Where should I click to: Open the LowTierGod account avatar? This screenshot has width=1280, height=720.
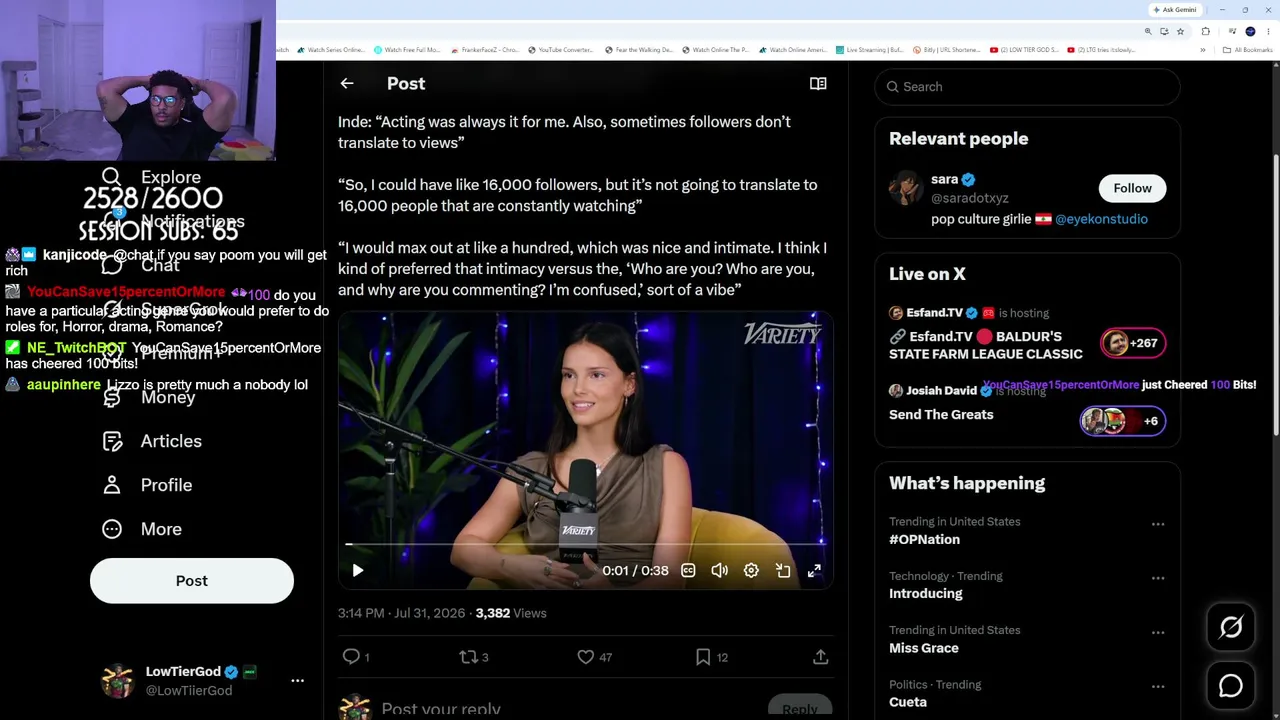pos(118,680)
